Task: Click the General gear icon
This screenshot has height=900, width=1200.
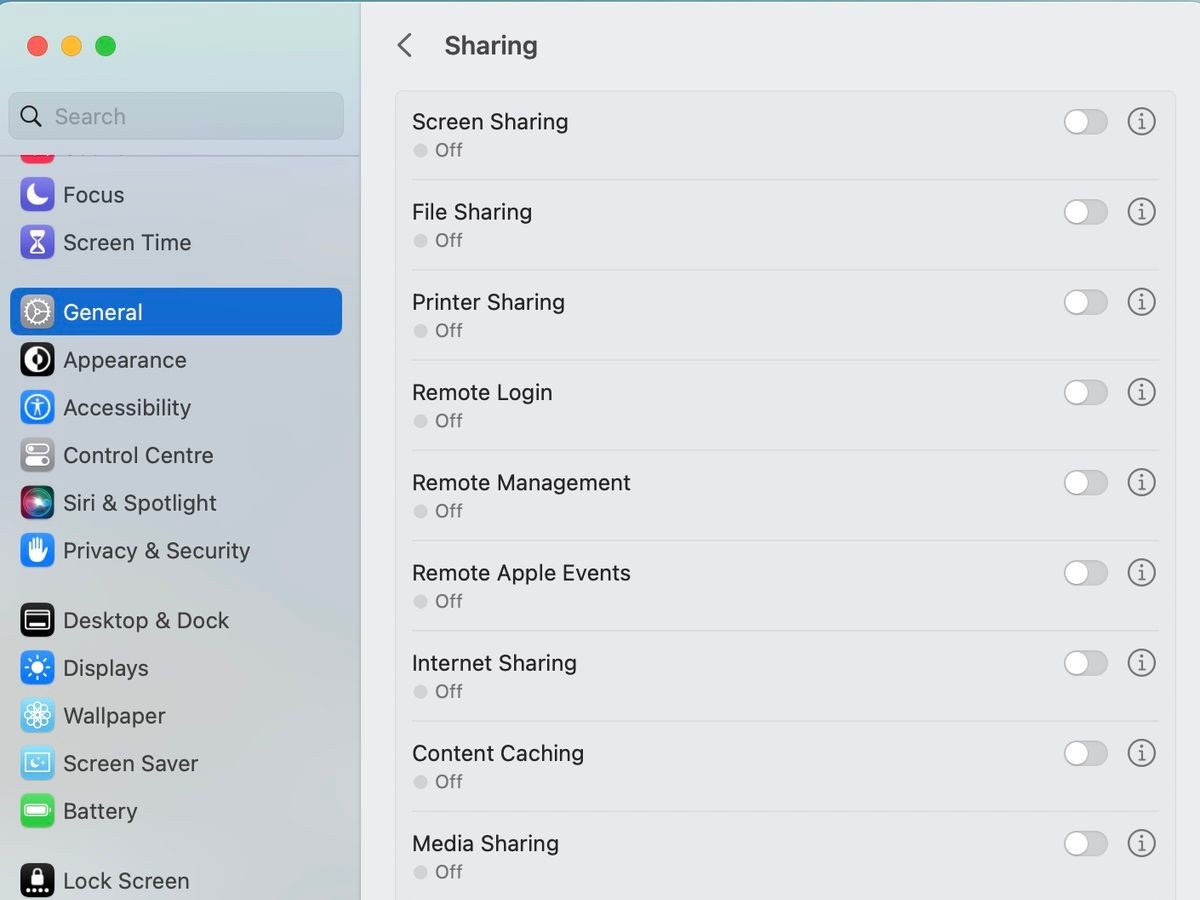Action: tap(37, 312)
